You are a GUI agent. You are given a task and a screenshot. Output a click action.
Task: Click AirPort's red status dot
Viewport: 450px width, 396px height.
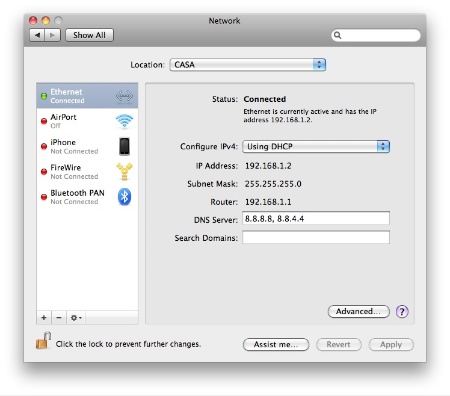coord(44,121)
